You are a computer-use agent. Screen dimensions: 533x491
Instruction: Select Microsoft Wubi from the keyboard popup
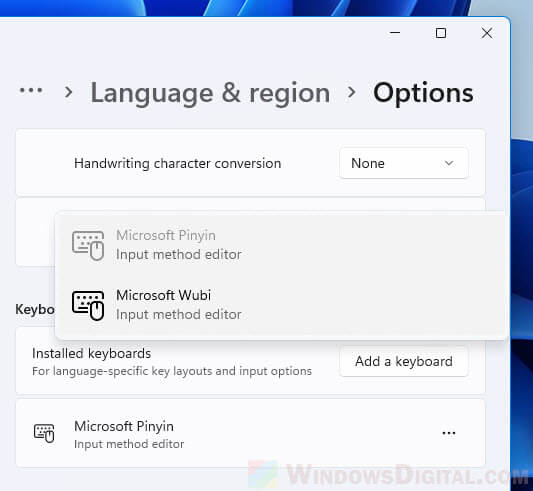pos(281,305)
